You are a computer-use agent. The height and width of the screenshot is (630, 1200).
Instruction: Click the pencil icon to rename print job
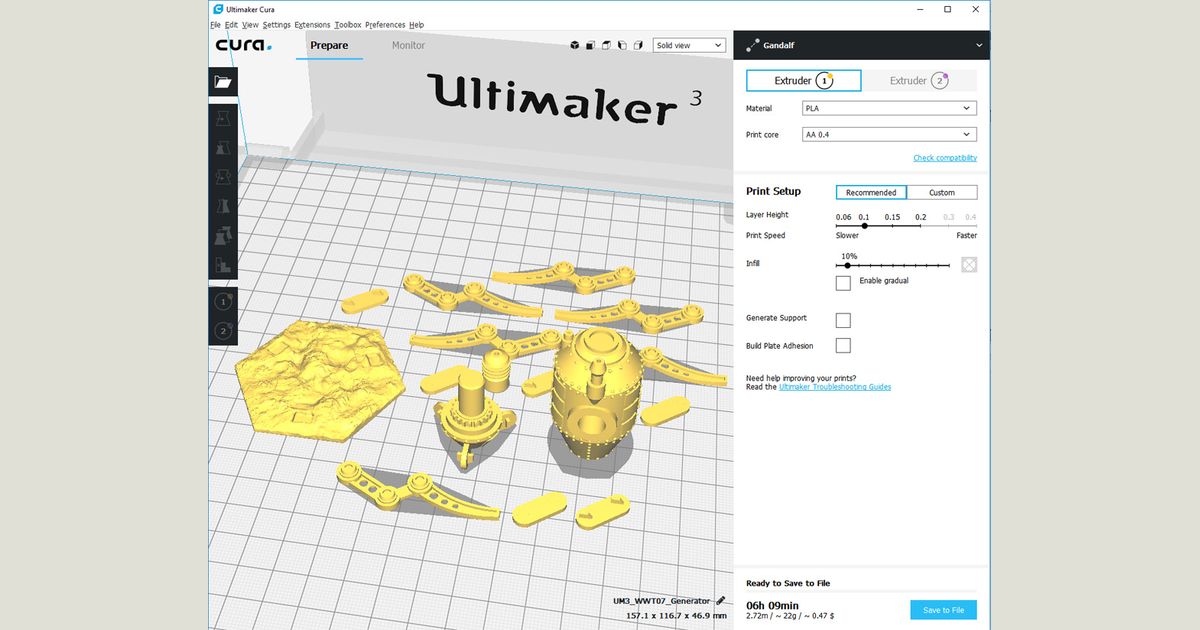(x=721, y=600)
